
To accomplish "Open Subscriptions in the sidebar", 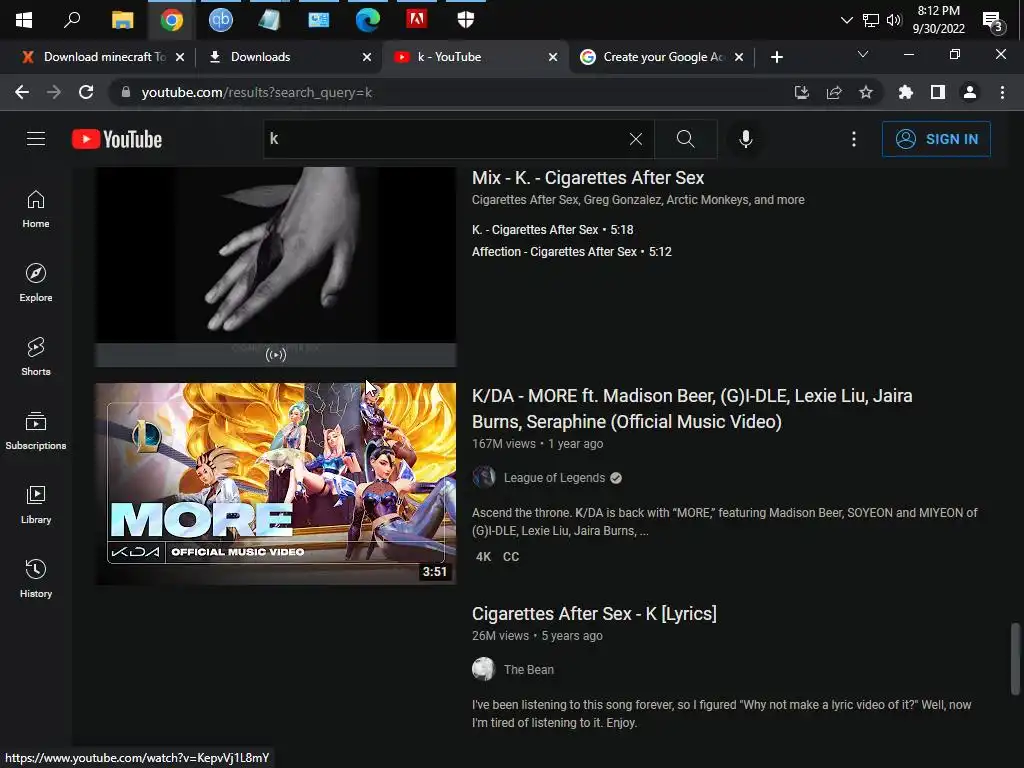I will 36,430.
